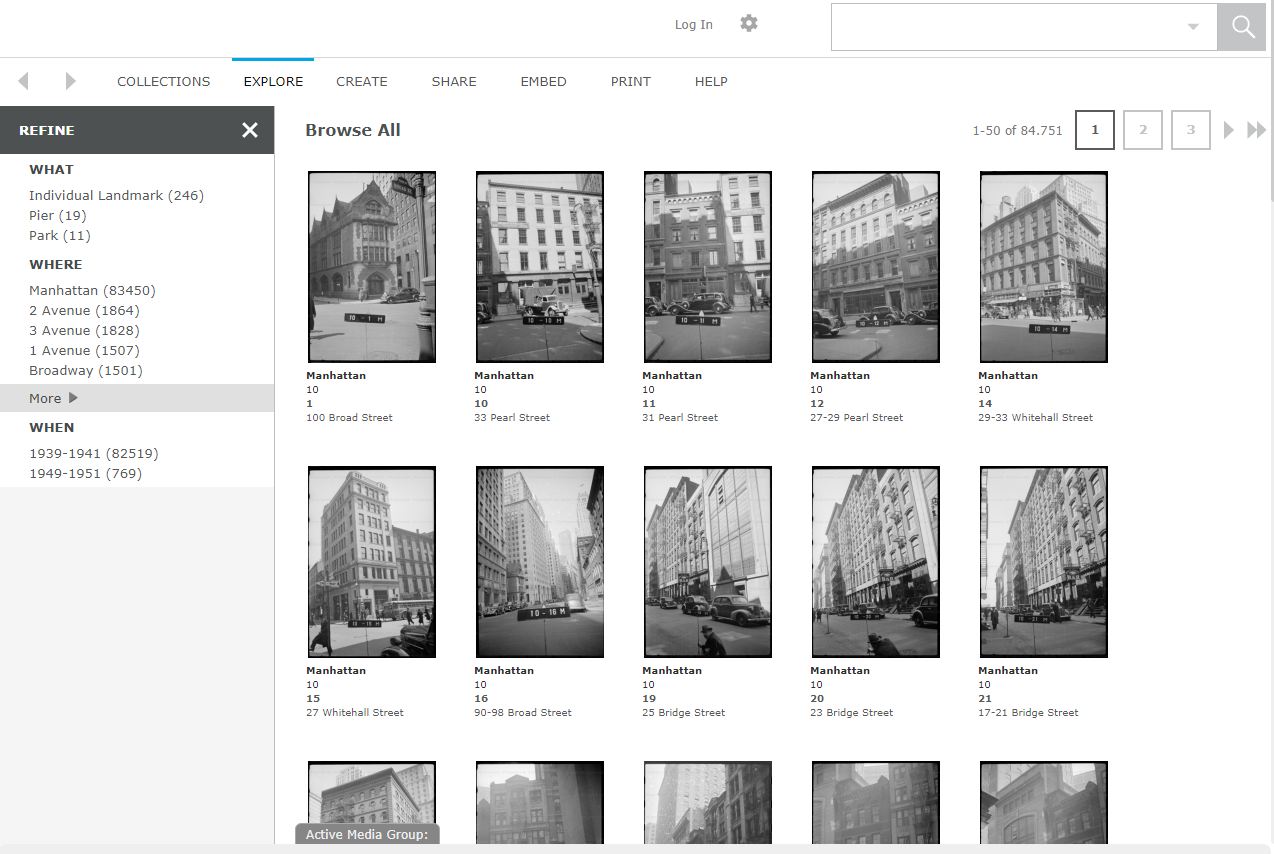
Task: Click the '27 Whitehall Street' caption text
Action: click(x=355, y=713)
